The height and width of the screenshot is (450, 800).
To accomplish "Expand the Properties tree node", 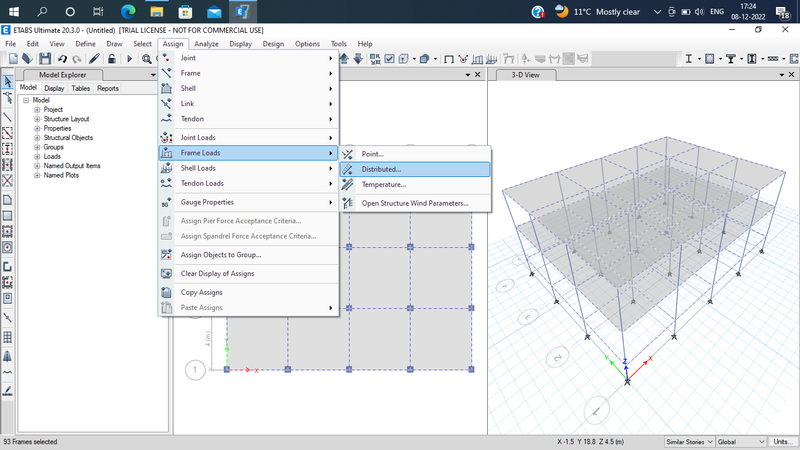I will click(x=37, y=129).
